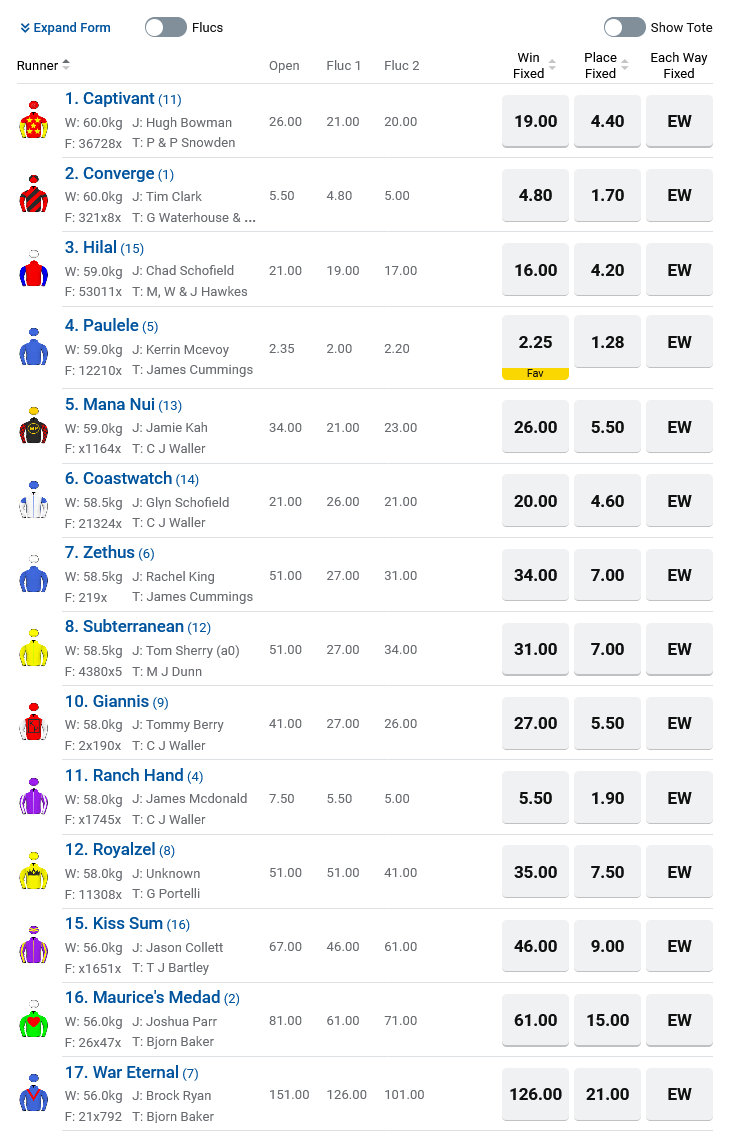Select Giannis win odds 27.00
730x1134 pixels.
[x=535, y=723]
